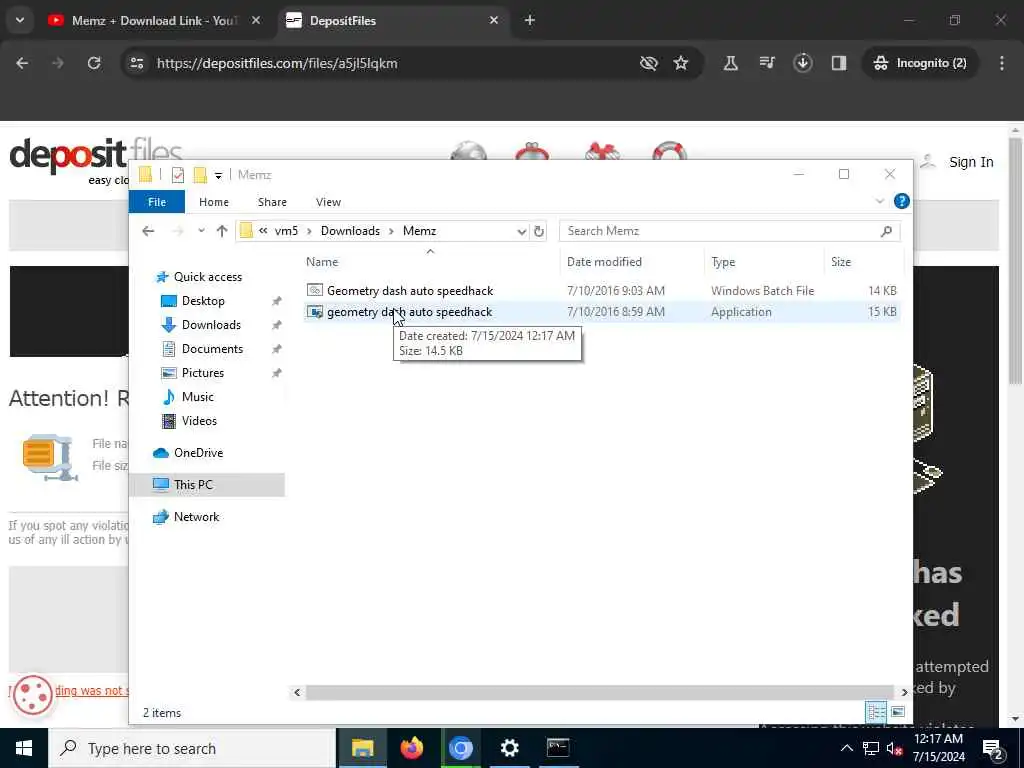Reload the DepositFiles page
The width and height of the screenshot is (1024, 768).
point(94,63)
